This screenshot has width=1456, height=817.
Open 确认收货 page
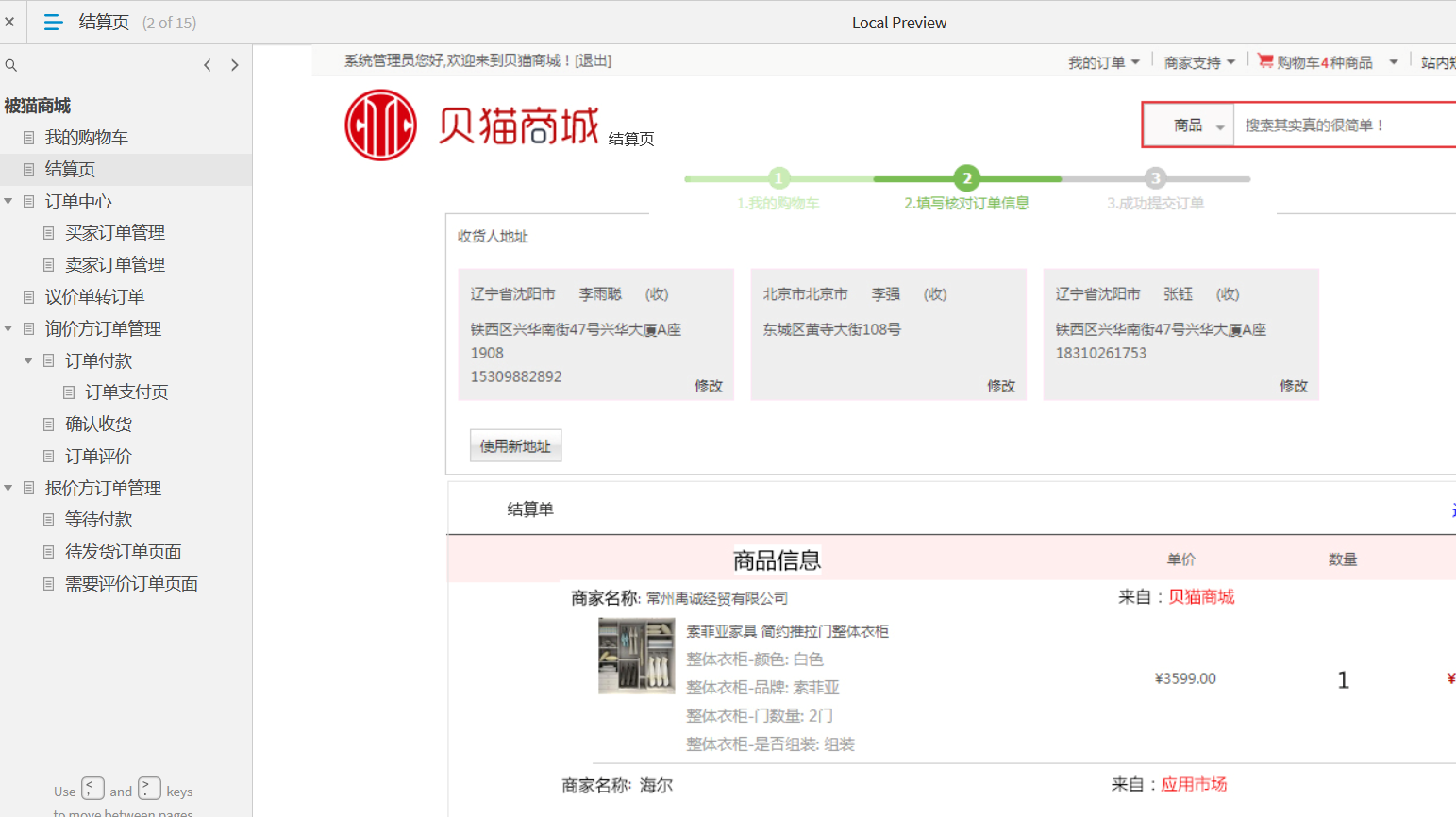[98, 425]
